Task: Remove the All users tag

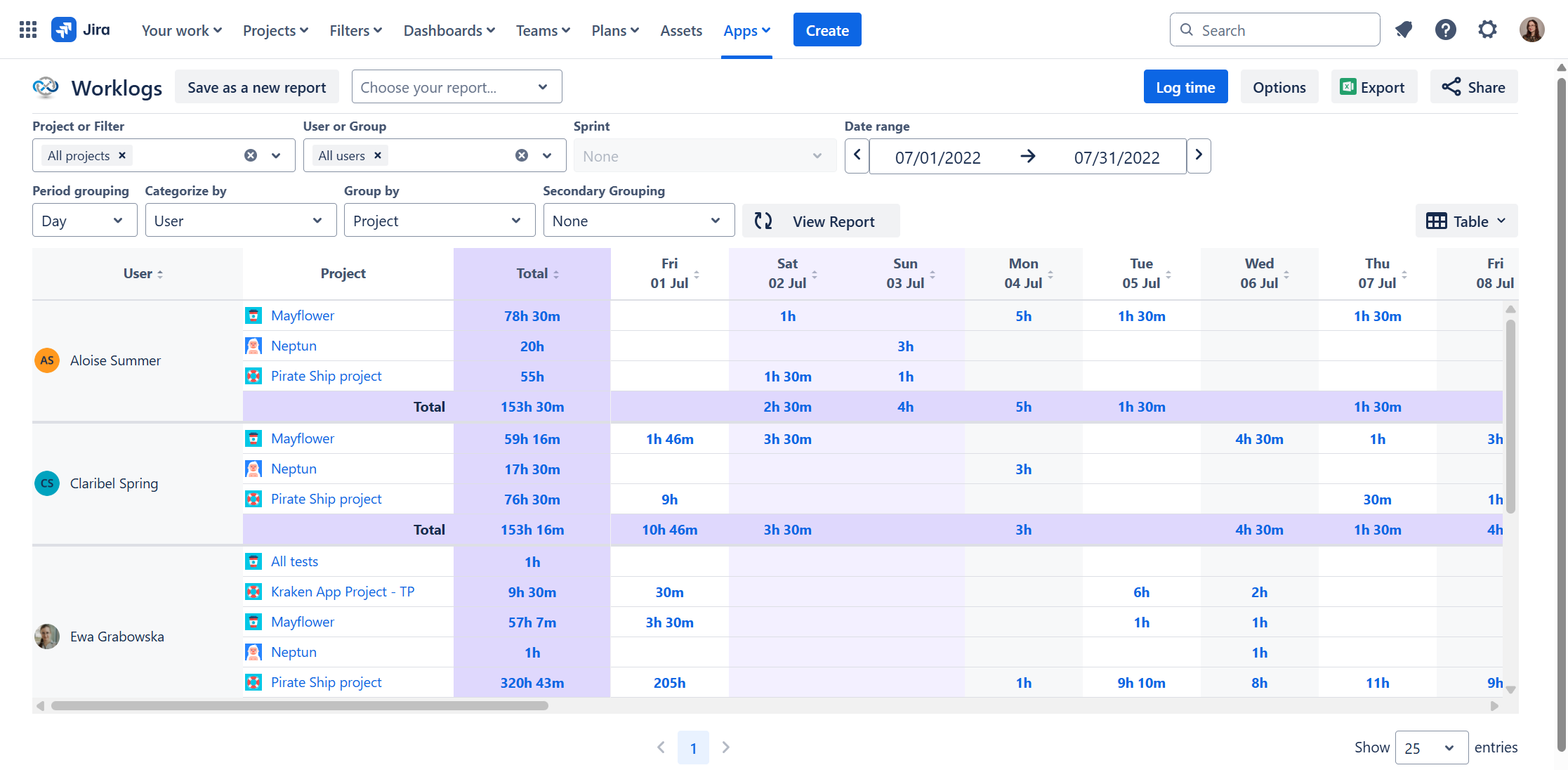Action: 378,155
